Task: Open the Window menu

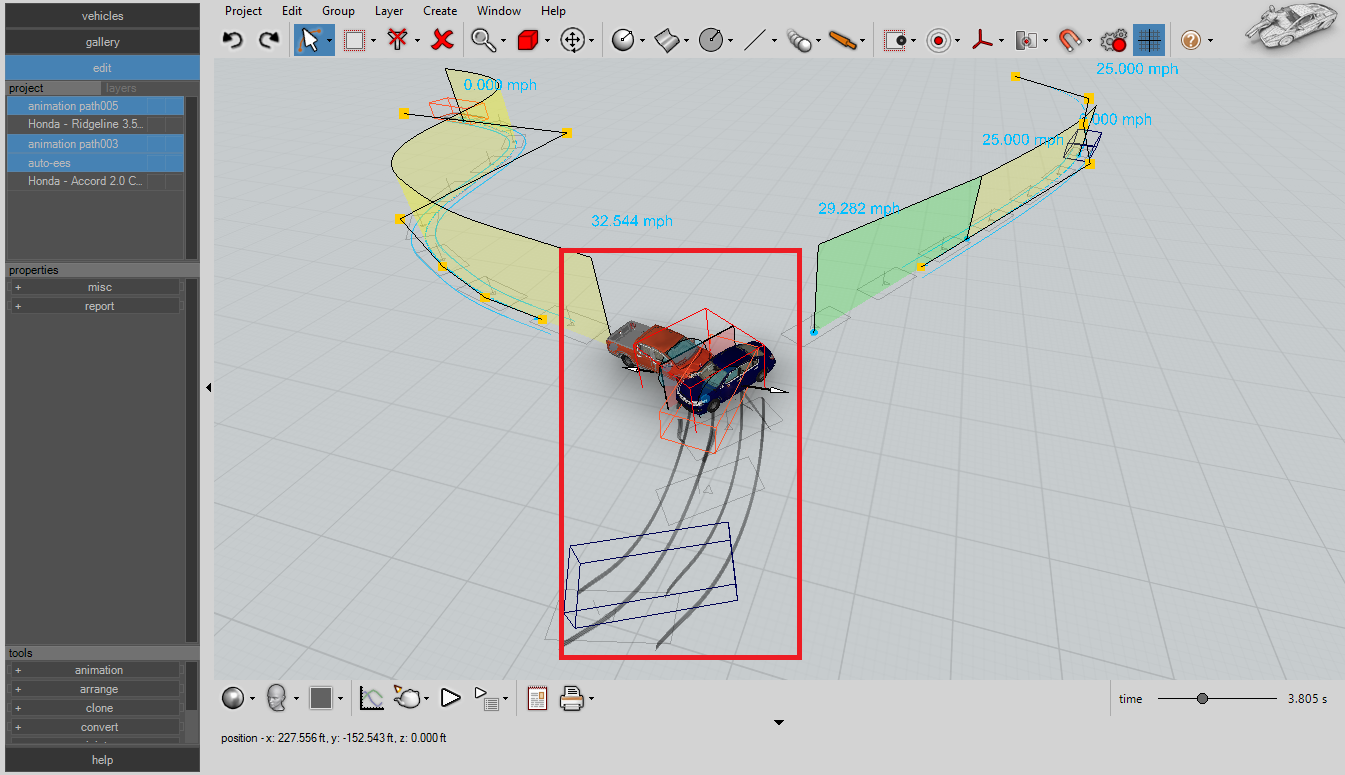Action: point(499,11)
